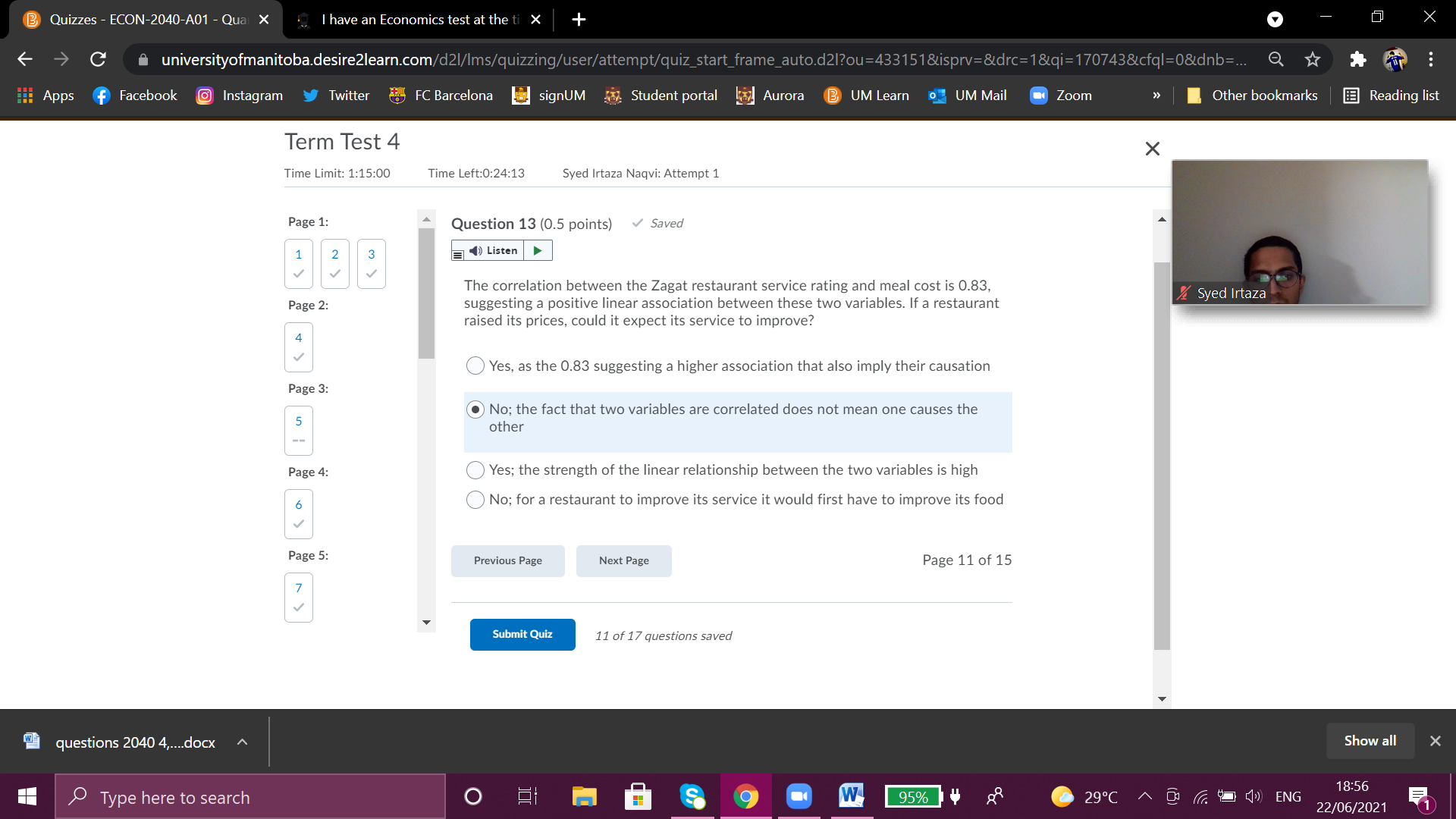Viewport: 1456px width, 819px height.
Task: Expand the downloaded docx file options chevron
Action: coord(242,742)
